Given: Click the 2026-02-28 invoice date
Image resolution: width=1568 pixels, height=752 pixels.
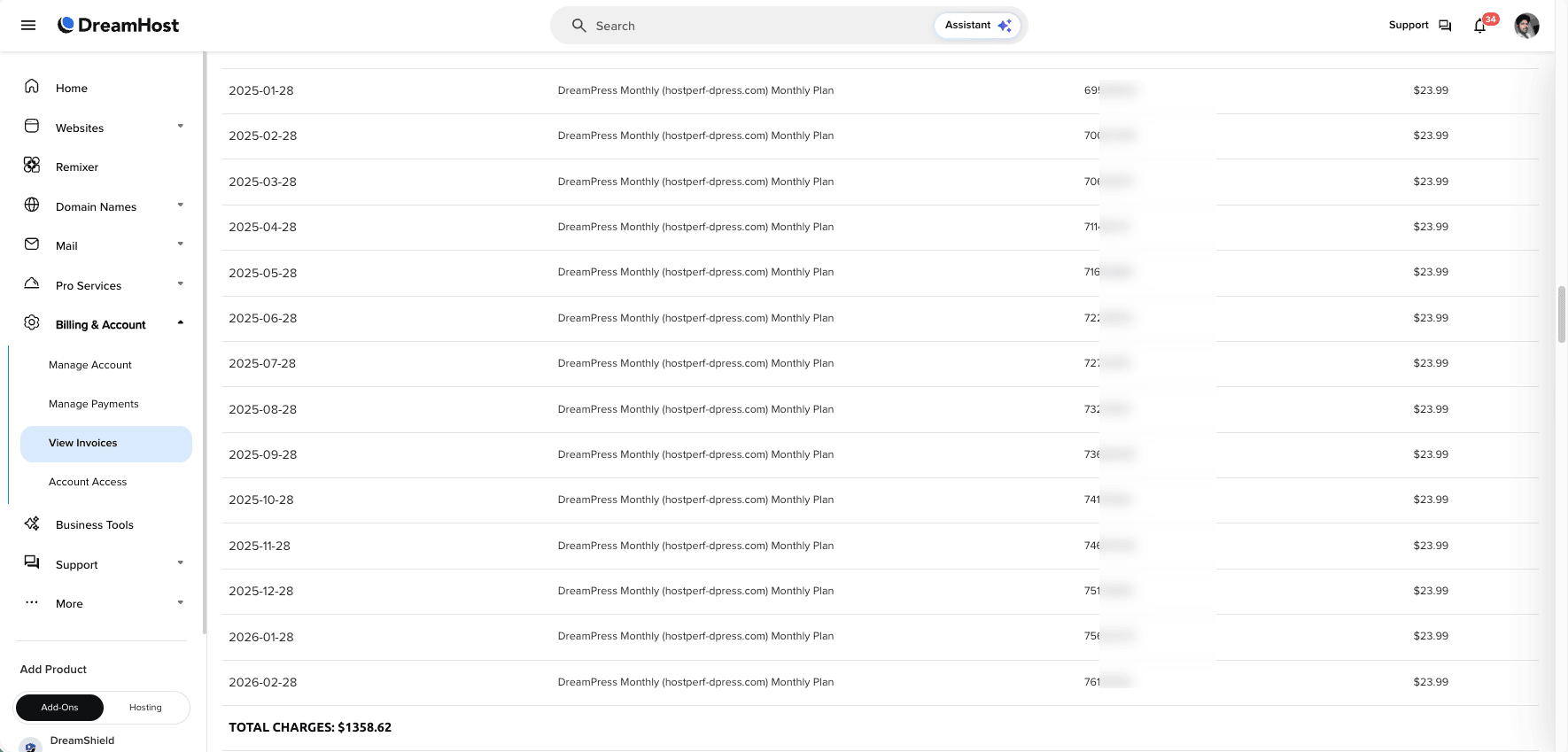Looking at the screenshot, I should pos(263,682).
